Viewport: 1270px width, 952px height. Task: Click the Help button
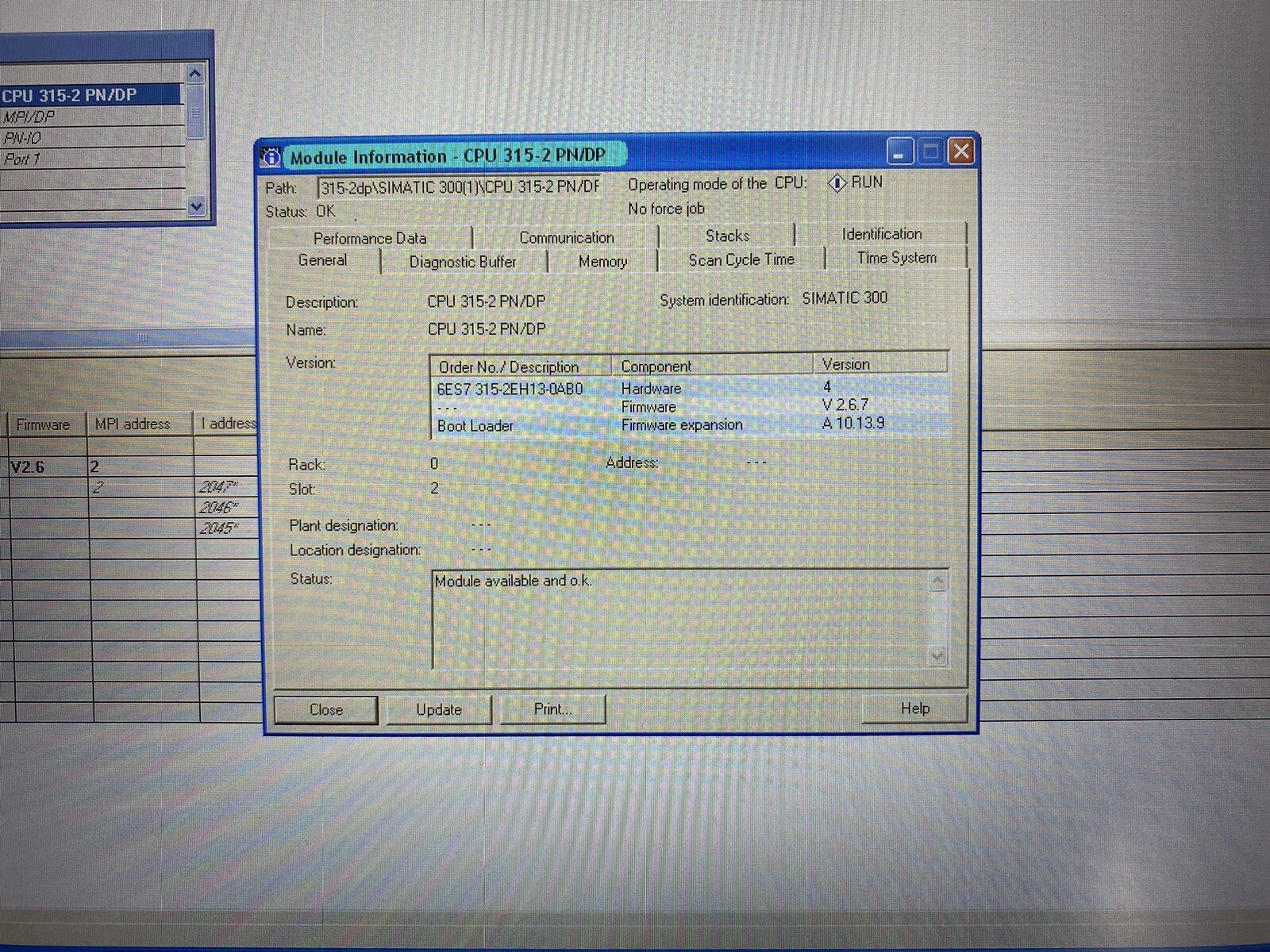click(x=914, y=708)
